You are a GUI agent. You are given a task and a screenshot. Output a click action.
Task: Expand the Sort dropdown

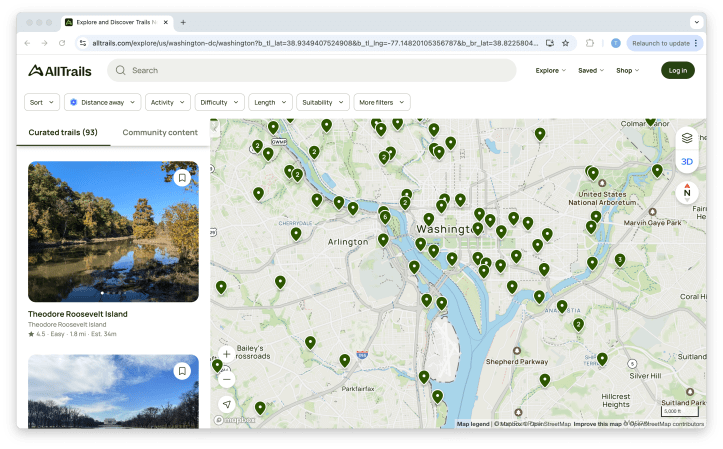(x=42, y=102)
